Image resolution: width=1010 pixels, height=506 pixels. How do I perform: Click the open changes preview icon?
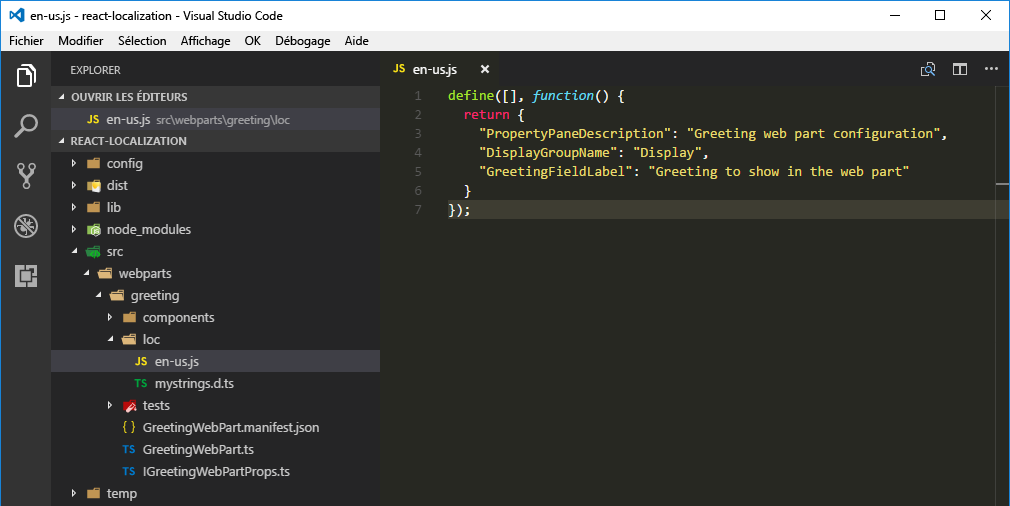point(928,70)
